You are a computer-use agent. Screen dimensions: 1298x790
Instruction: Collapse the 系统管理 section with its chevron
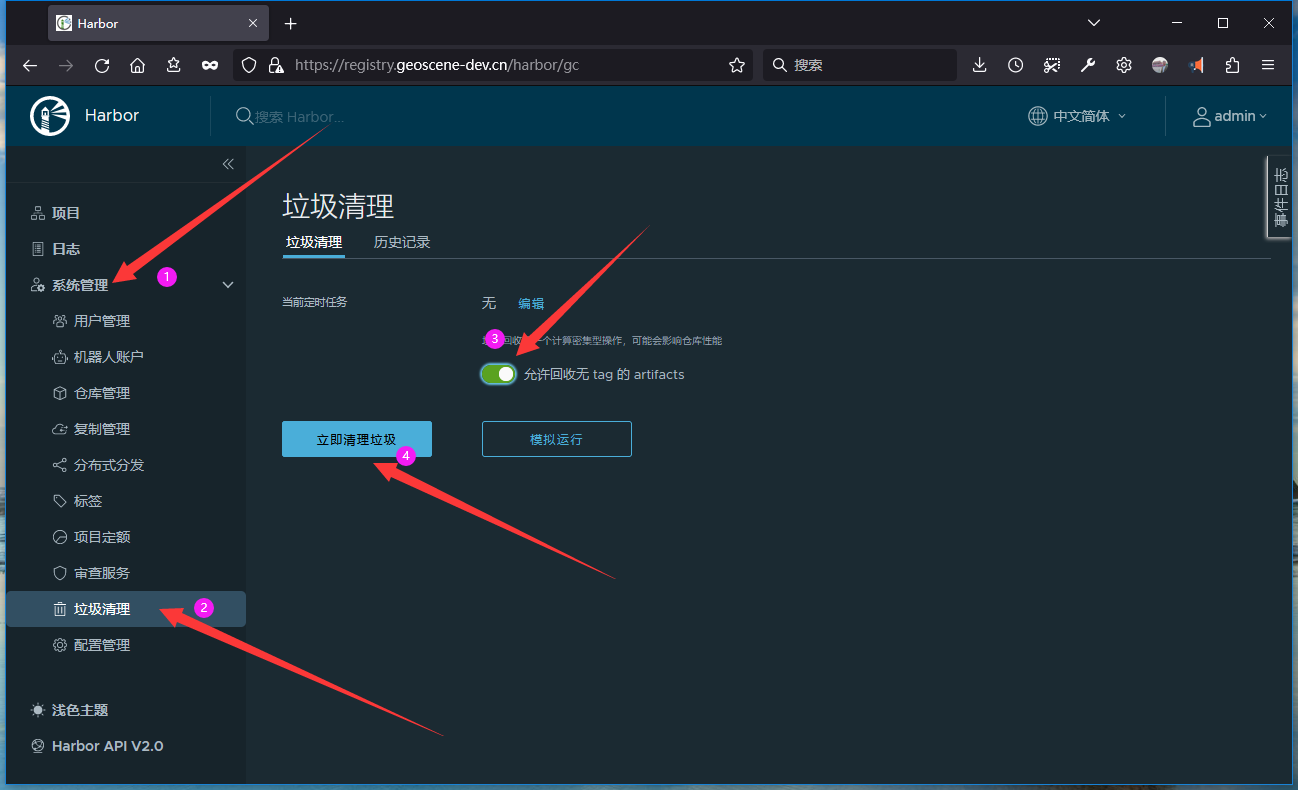pos(228,285)
